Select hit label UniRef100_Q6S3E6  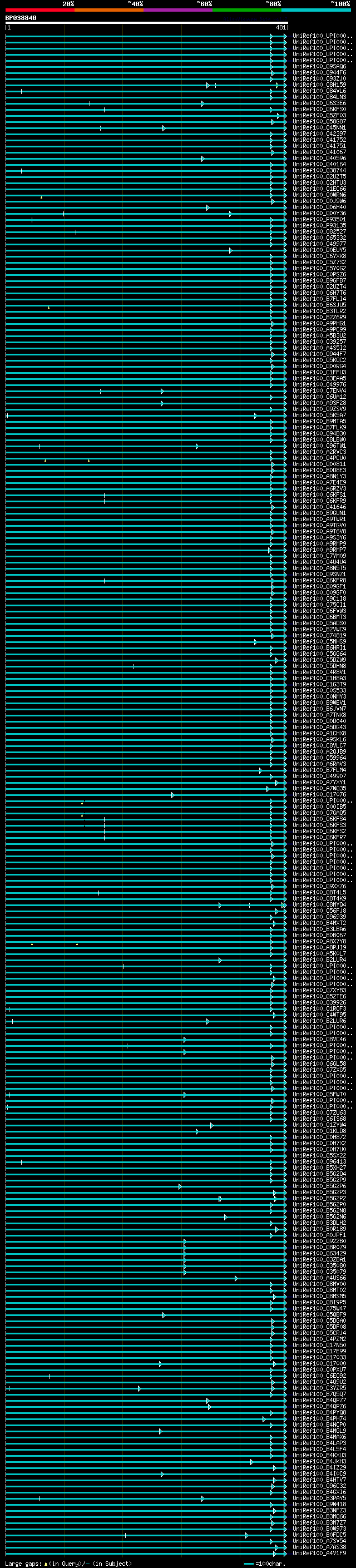319,103
